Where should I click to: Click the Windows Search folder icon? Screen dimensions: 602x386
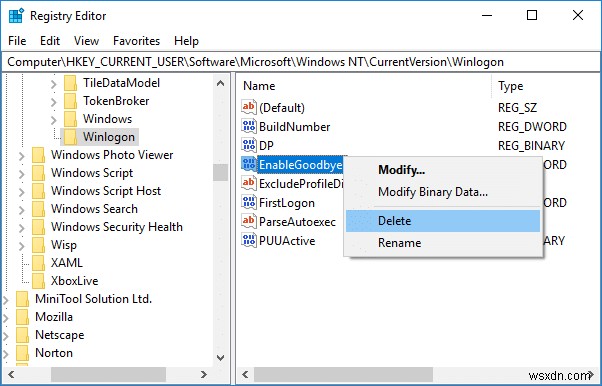[38, 209]
